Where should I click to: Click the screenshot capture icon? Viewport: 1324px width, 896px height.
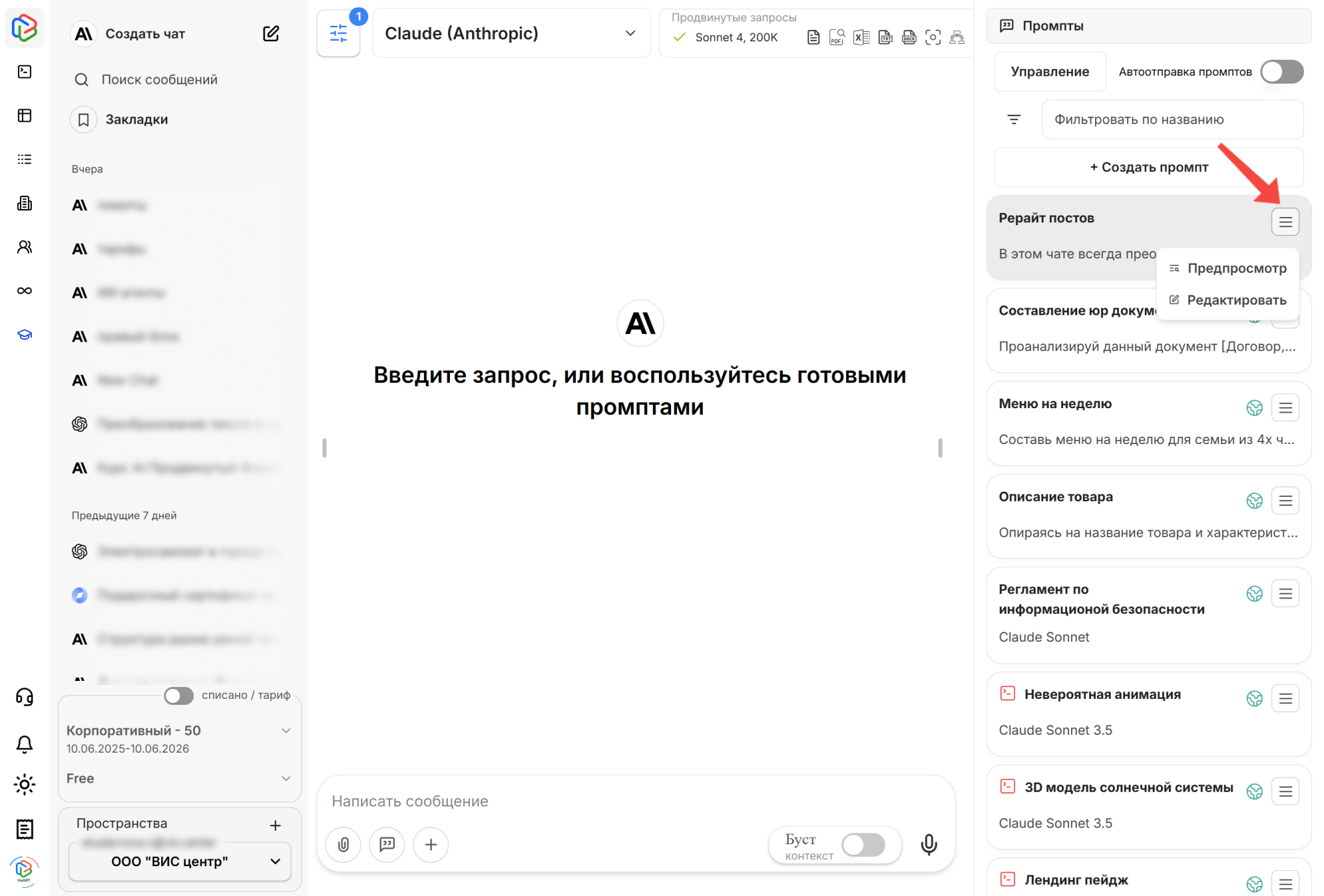point(933,37)
